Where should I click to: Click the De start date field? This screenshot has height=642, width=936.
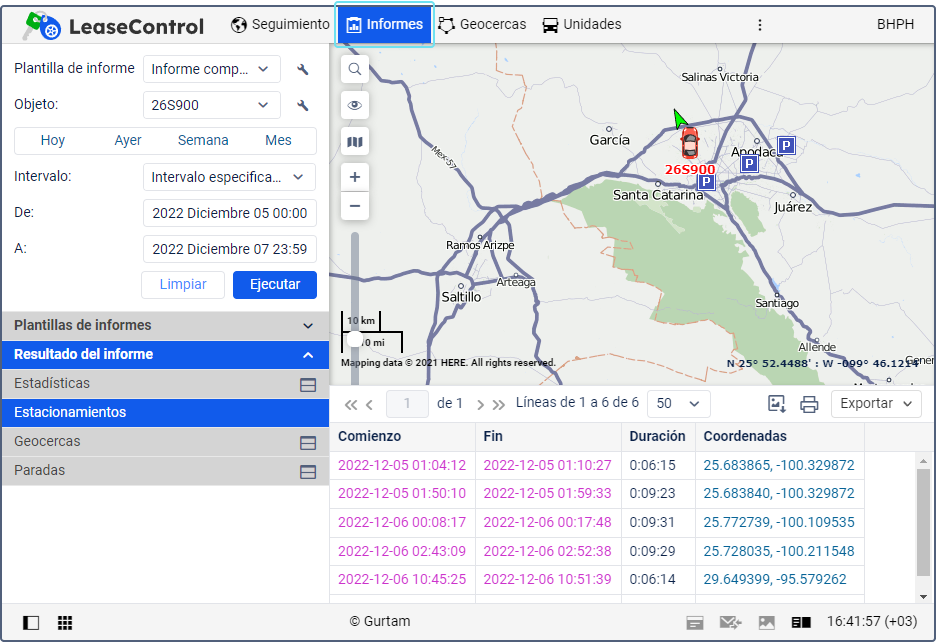point(229,213)
